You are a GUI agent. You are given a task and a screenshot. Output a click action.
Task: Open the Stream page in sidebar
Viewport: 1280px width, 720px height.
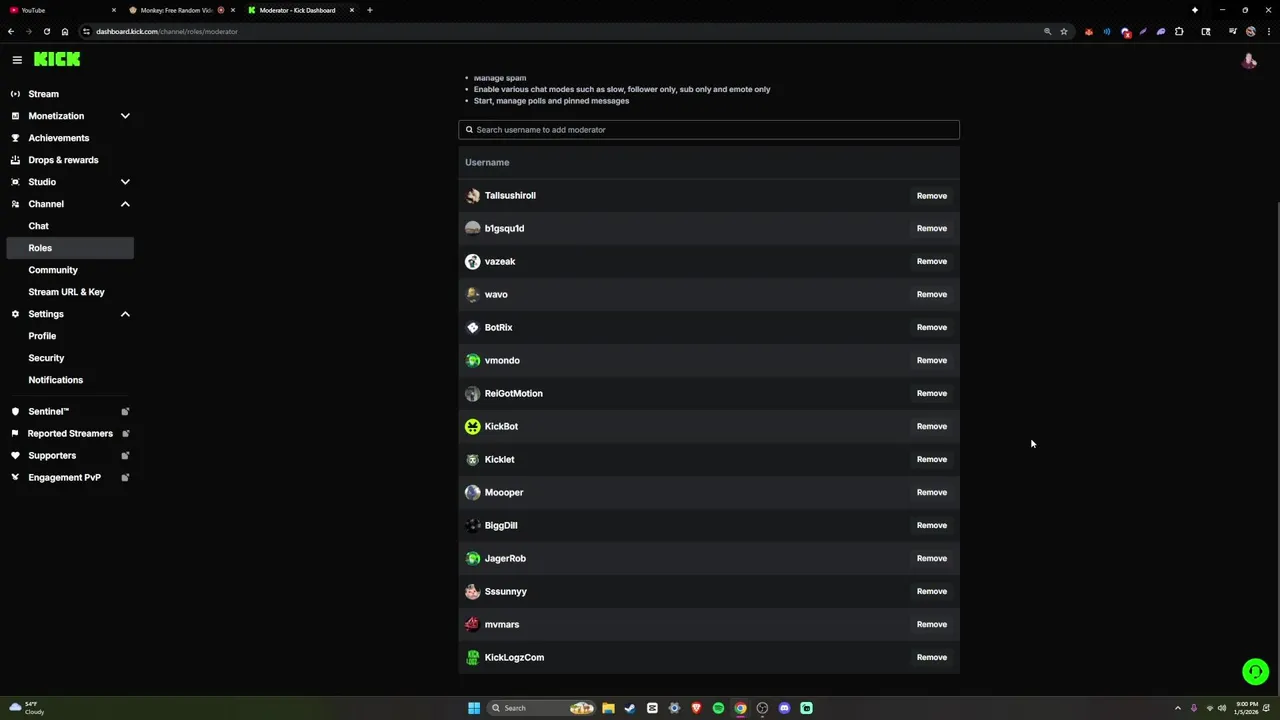43,94
